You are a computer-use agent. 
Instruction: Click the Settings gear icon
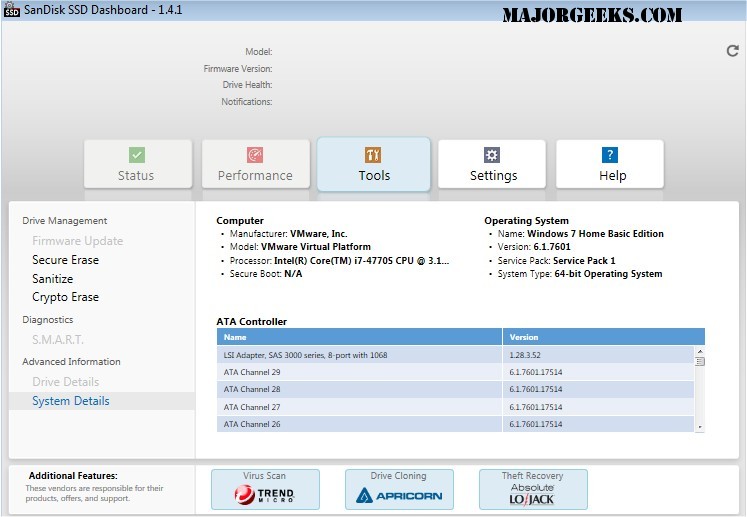492,155
